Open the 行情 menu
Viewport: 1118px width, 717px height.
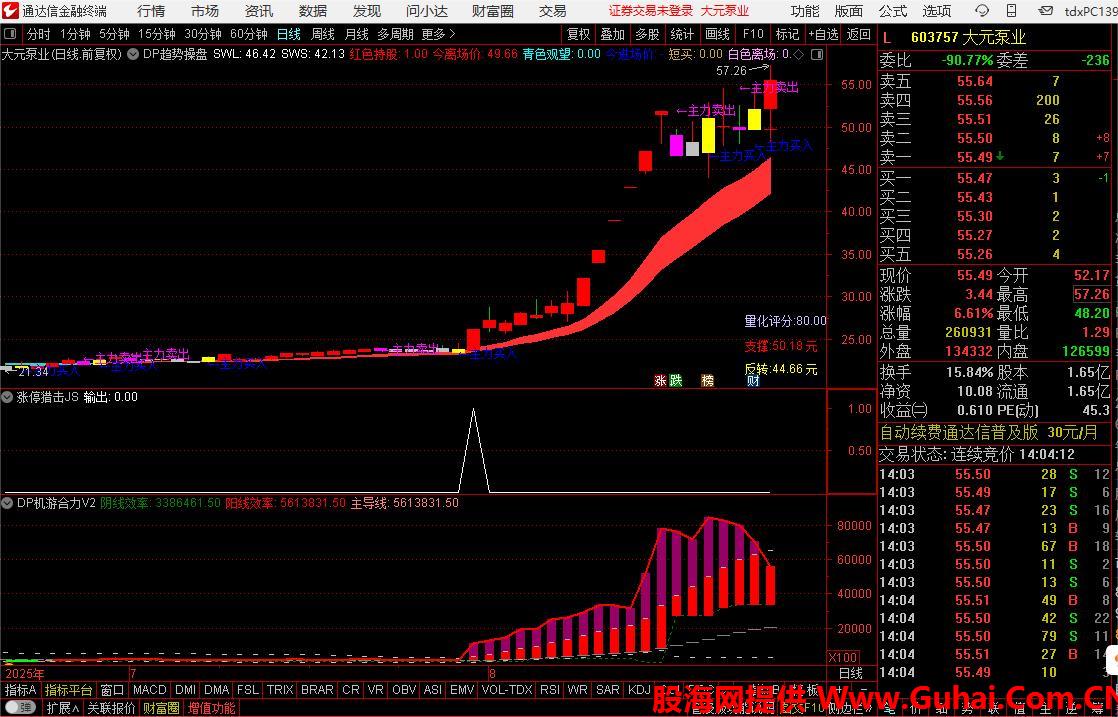150,11
